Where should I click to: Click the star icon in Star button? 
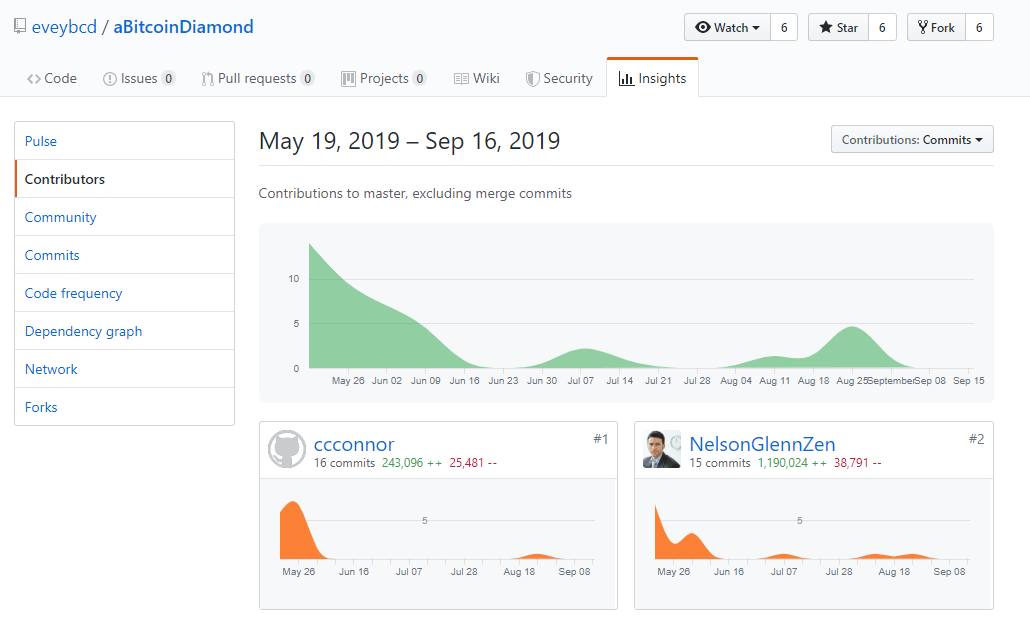pyautogui.click(x=826, y=28)
